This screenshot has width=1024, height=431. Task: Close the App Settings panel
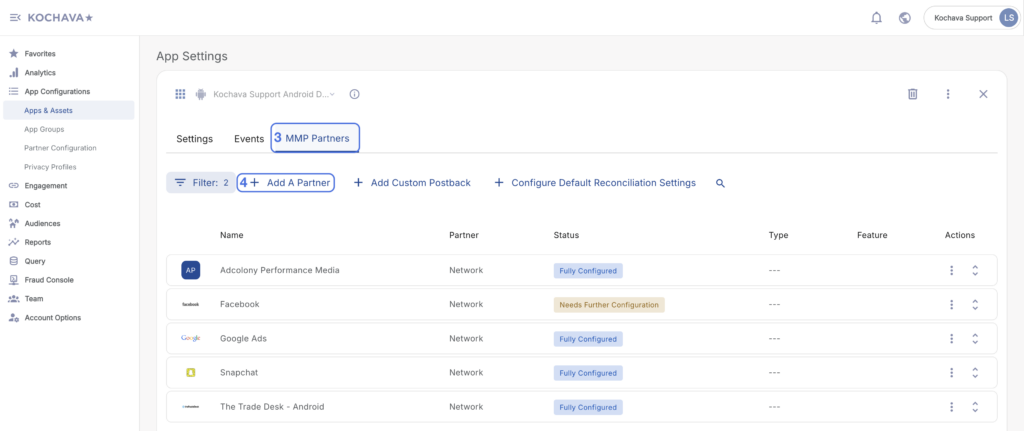point(983,94)
